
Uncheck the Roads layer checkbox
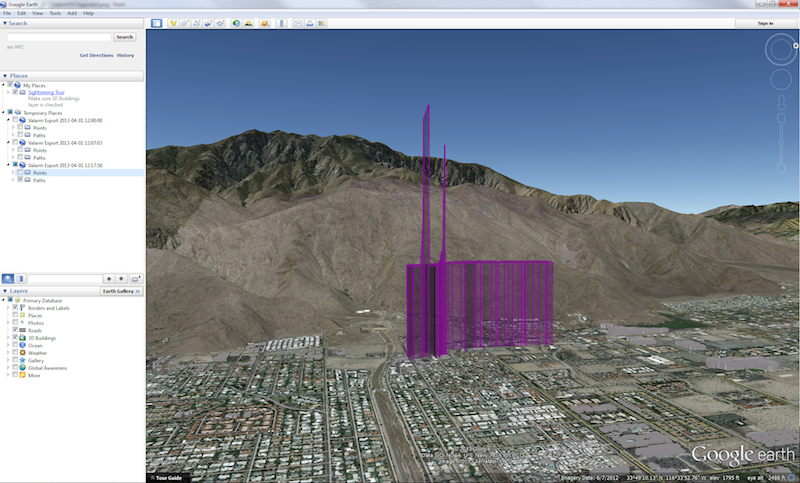click(16, 330)
